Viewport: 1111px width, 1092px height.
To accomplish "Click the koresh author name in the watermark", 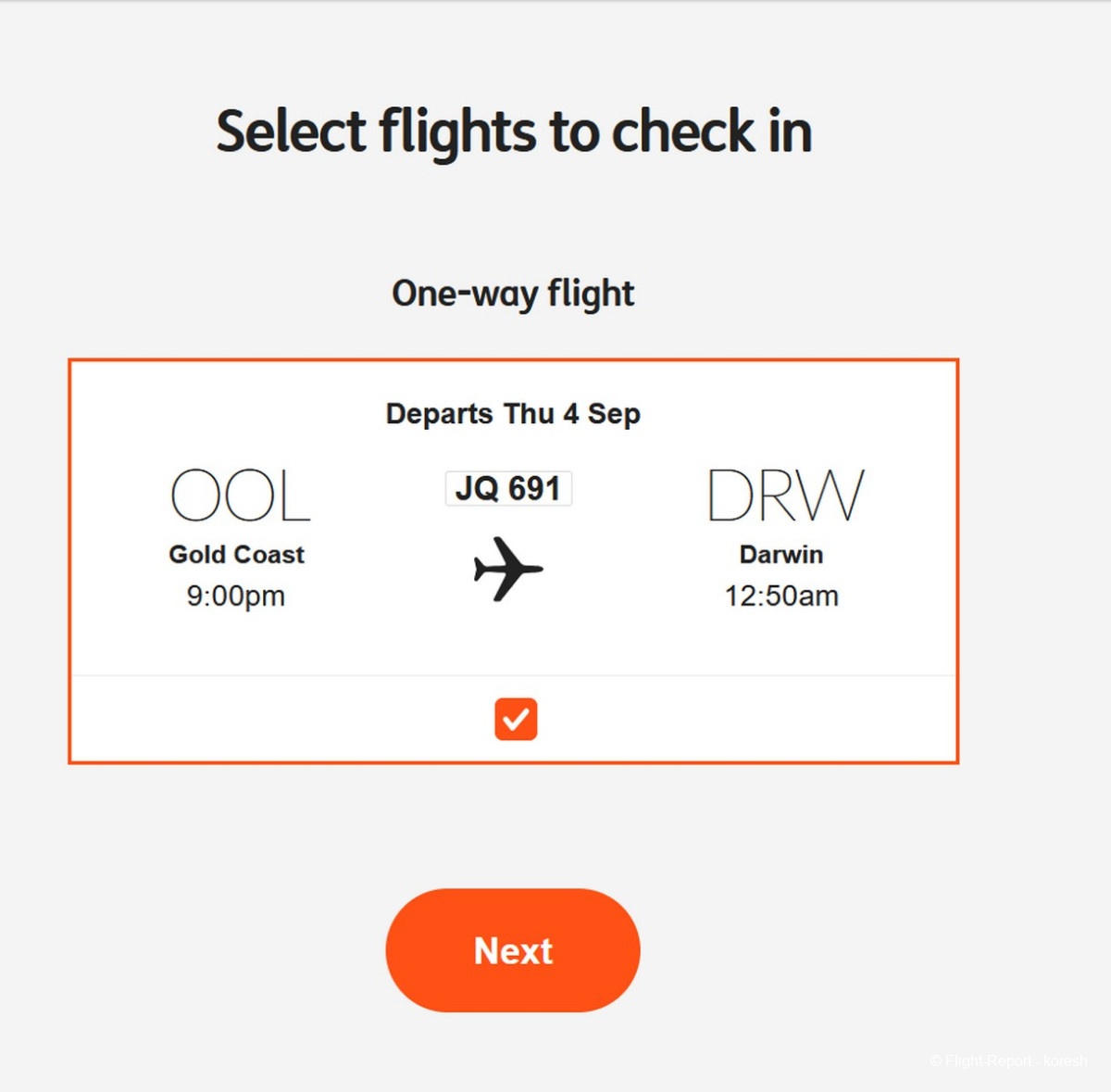I will pyautogui.click(x=1065, y=1061).
